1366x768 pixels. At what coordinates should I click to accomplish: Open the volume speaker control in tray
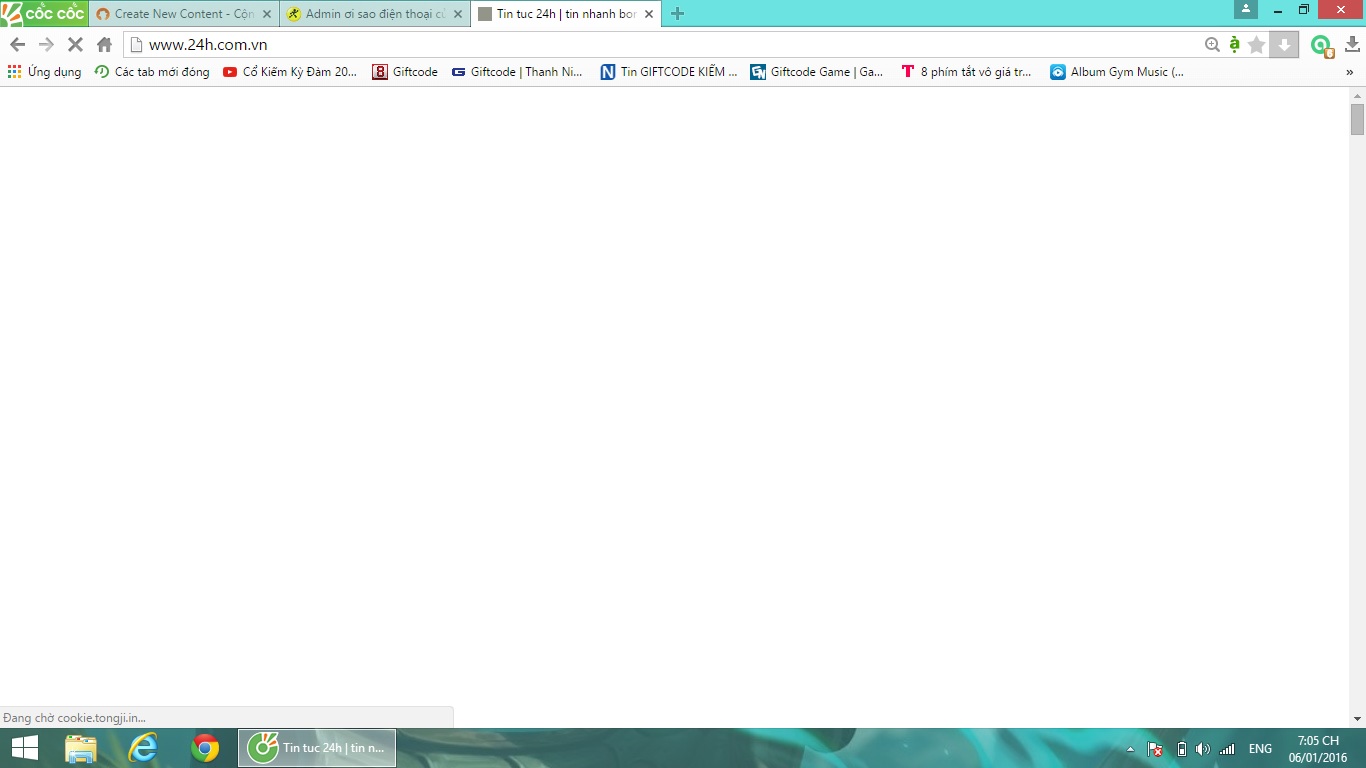(x=1203, y=749)
